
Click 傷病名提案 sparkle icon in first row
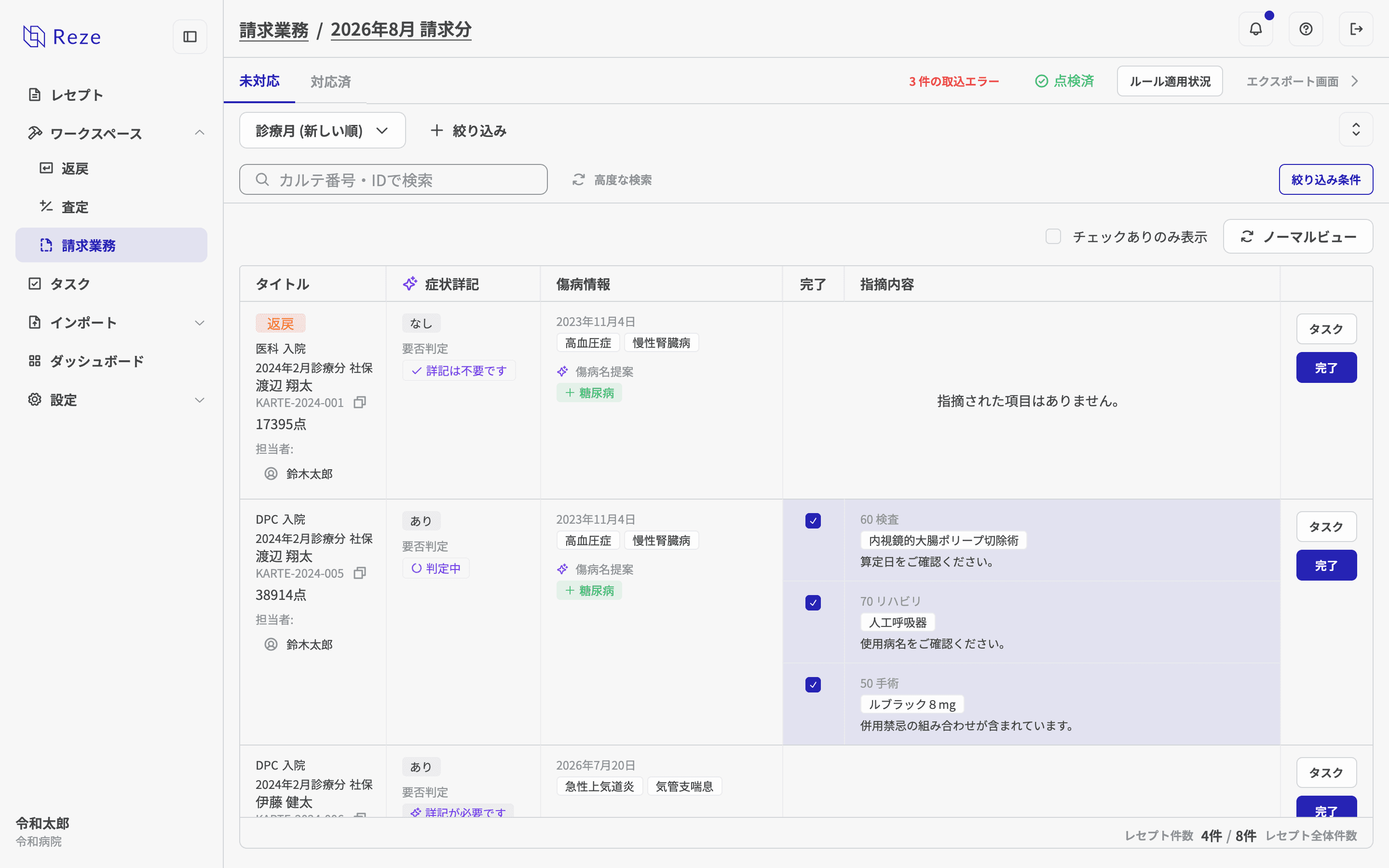coord(562,371)
